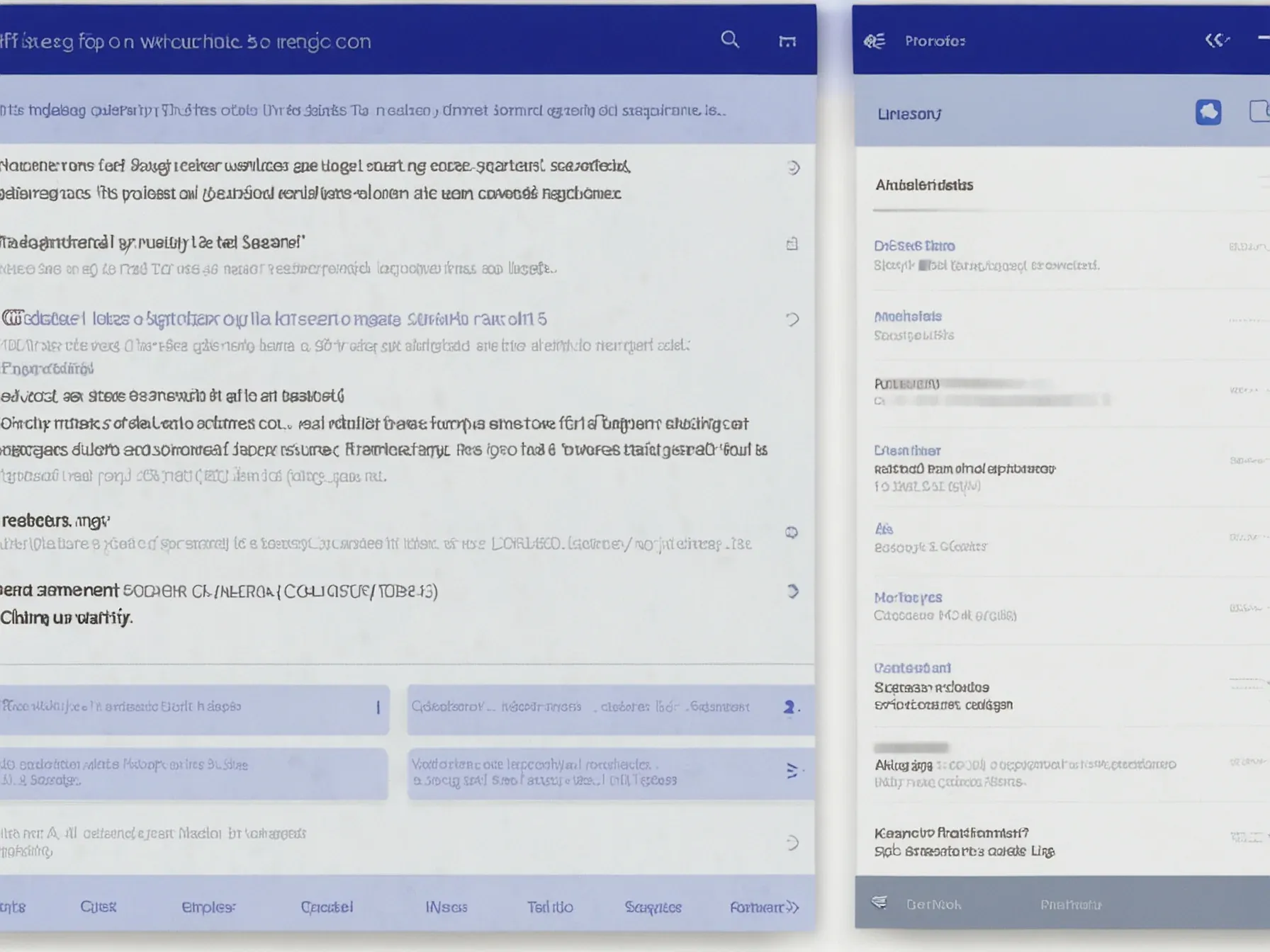The width and height of the screenshot is (1270, 952).
Task: Click the blue card numbered 2
Action: tap(610, 708)
